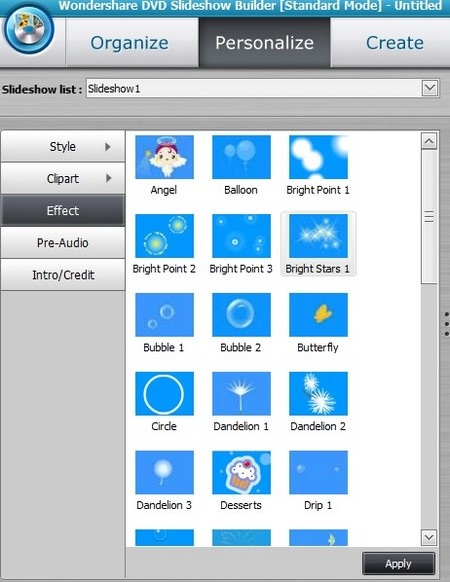Choose the Butterfly effect thumbnail
The width and height of the screenshot is (450, 582).
pos(318,315)
